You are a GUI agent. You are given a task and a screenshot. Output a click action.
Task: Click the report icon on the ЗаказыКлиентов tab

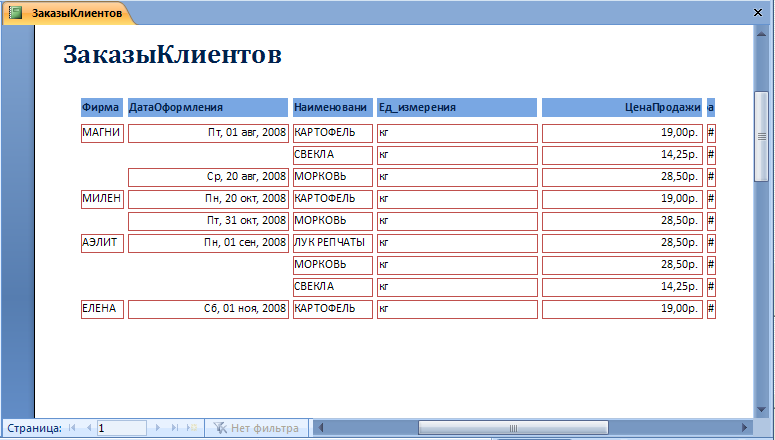tap(16, 12)
